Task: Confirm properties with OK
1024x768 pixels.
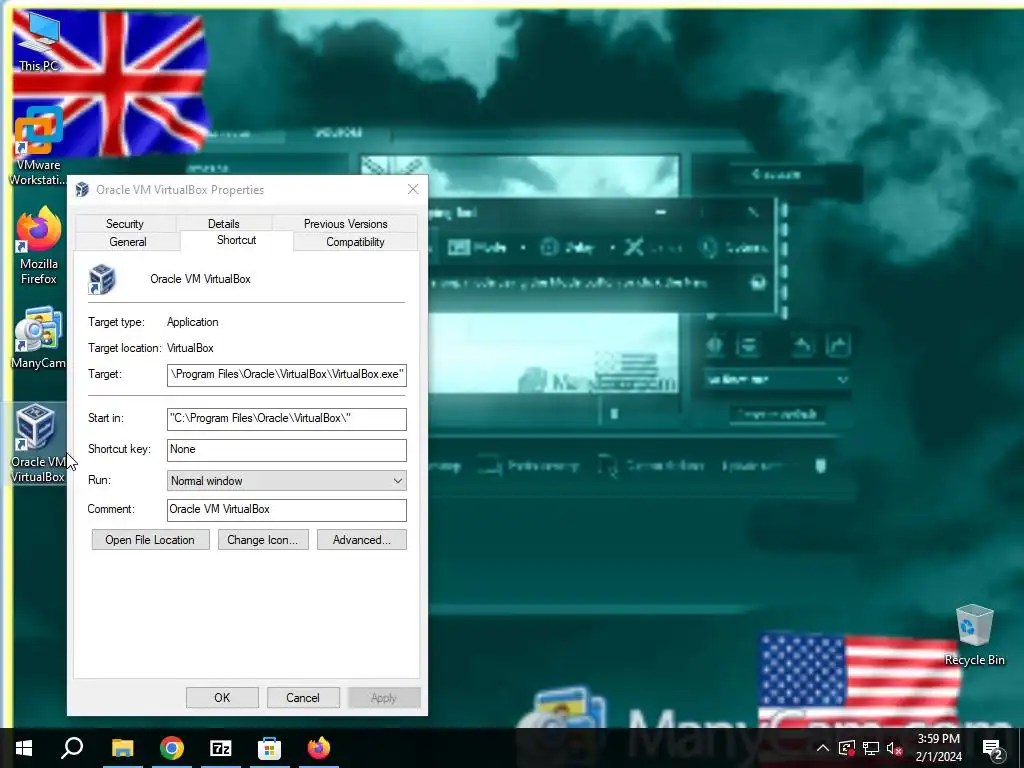Action: (222, 697)
